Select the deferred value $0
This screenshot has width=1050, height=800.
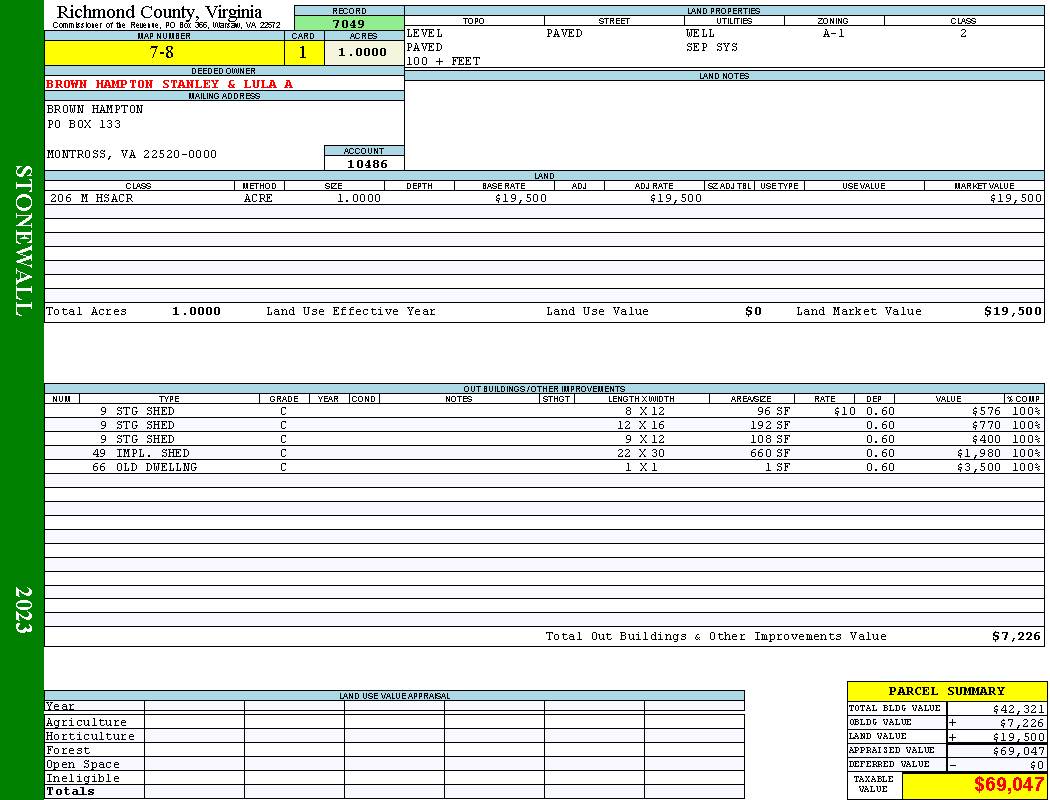click(1037, 765)
